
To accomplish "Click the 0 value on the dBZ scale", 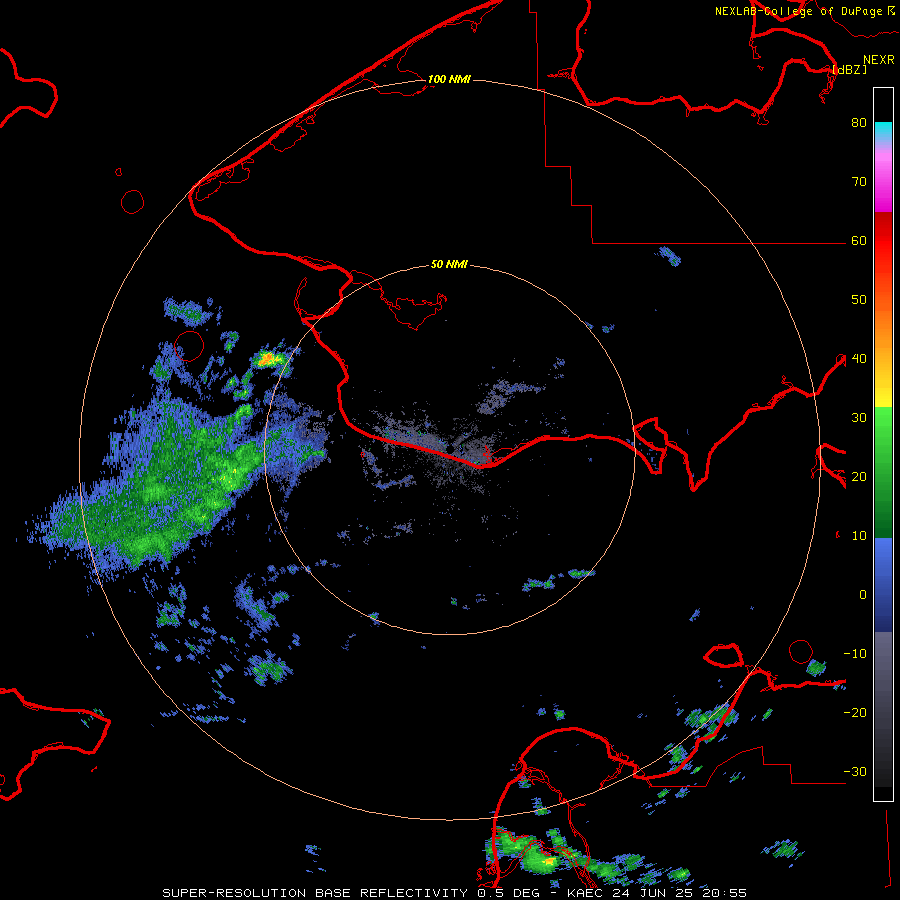I will pyautogui.click(x=863, y=595).
